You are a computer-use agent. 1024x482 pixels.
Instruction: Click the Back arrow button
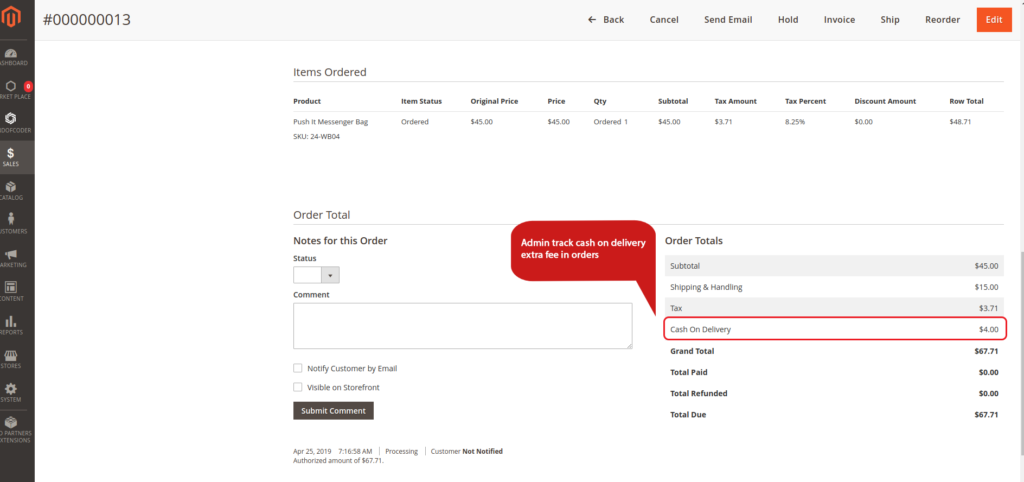pos(606,20)
